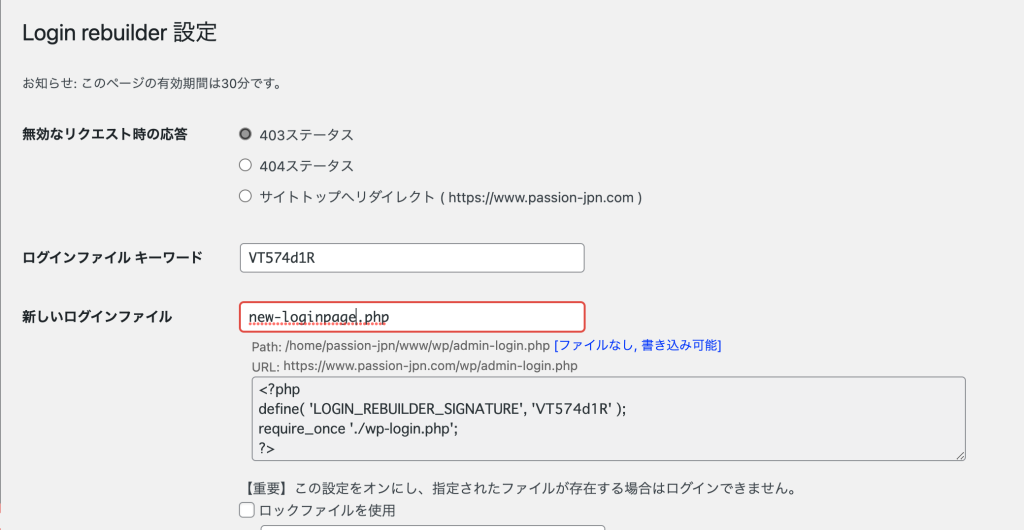1024x530 pixels.
Task: Click the input field below ロックファイルを使用
Action: tap(433, 527)
